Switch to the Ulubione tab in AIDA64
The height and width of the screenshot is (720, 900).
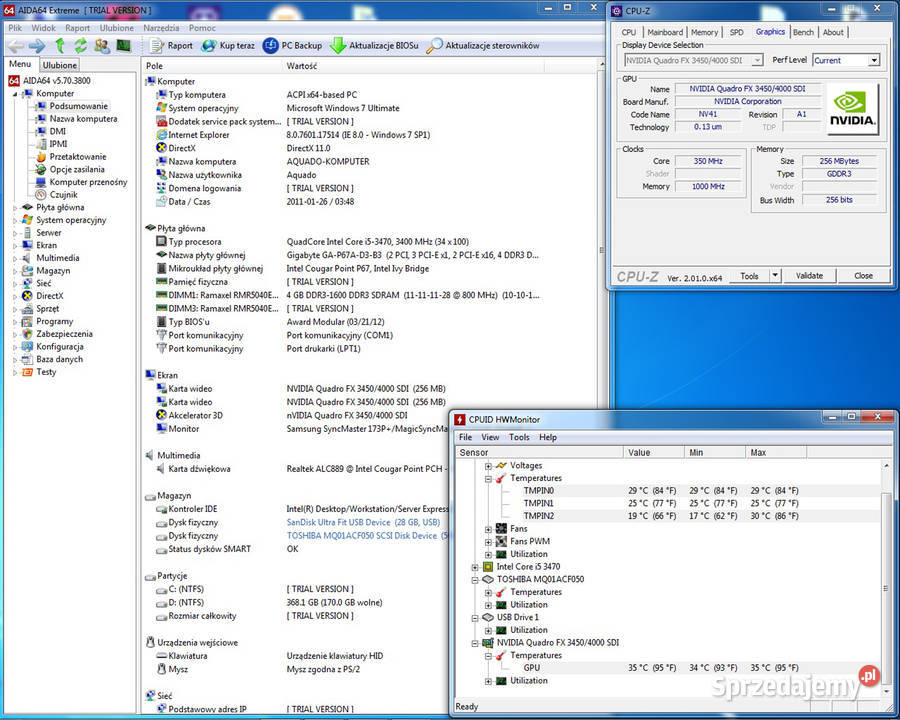click(60, 65)
